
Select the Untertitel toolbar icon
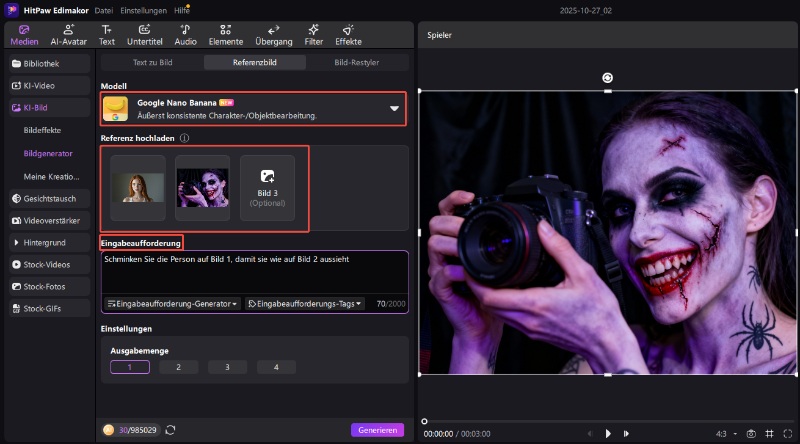click(145, 35)
